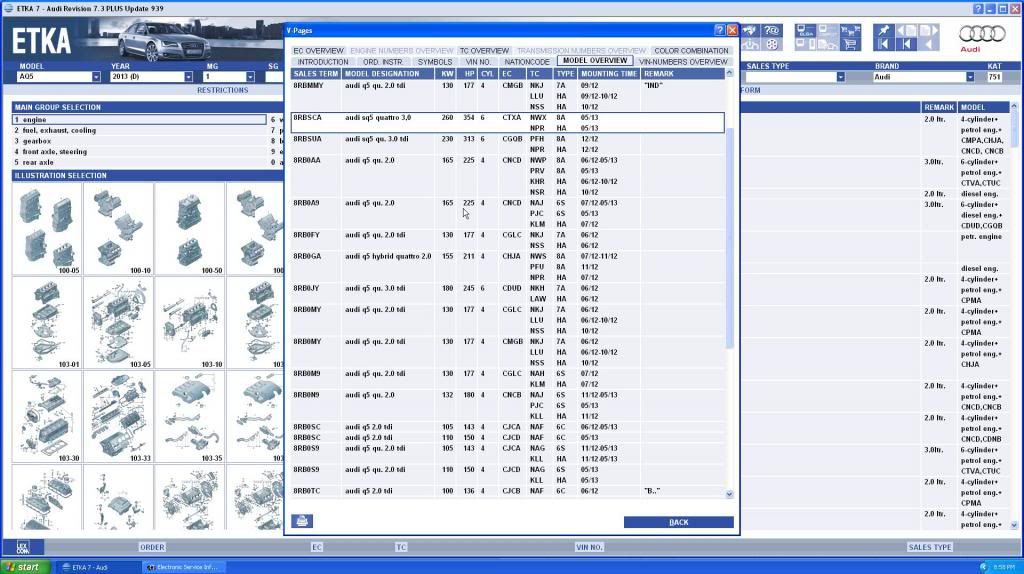This screenshot has width=1024, height=574.
Task: Open illustration thumbnail 103-35
Action: click(189, 417)
